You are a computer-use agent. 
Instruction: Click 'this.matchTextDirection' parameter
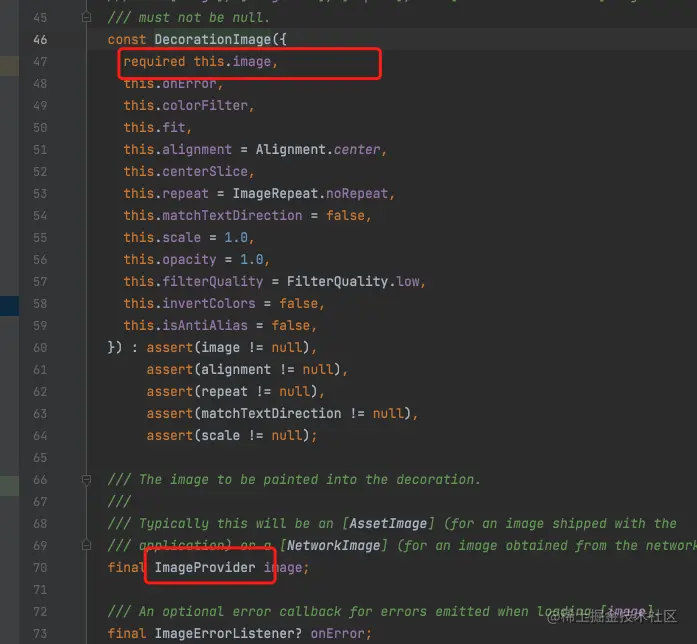point(213,216)
